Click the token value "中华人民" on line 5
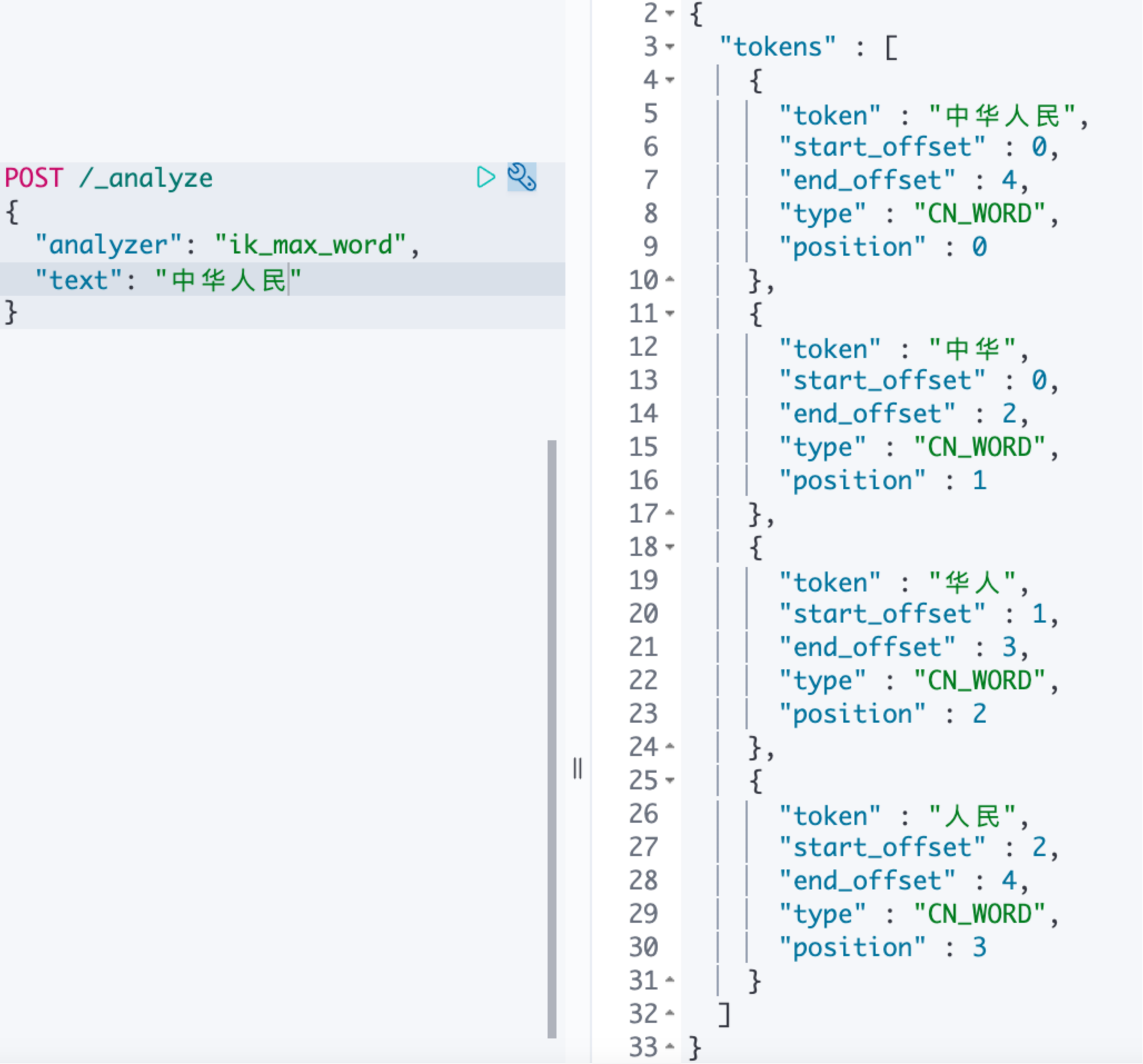This screenshot has height=1064, width=1143. click(1002, 116)
